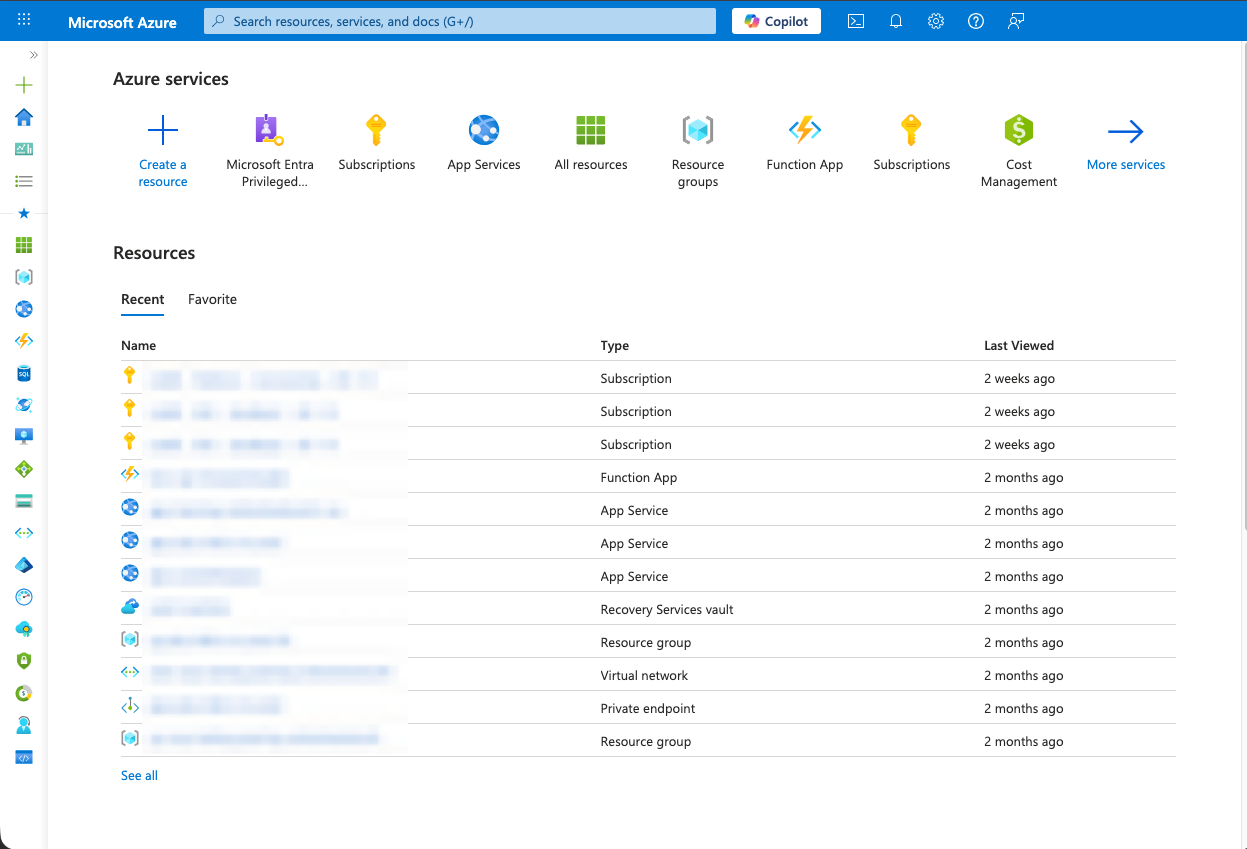The width and height of the screenshot is (1247, 849).
Task: Click the Last Viewed column header
Action: (1018, 345)
